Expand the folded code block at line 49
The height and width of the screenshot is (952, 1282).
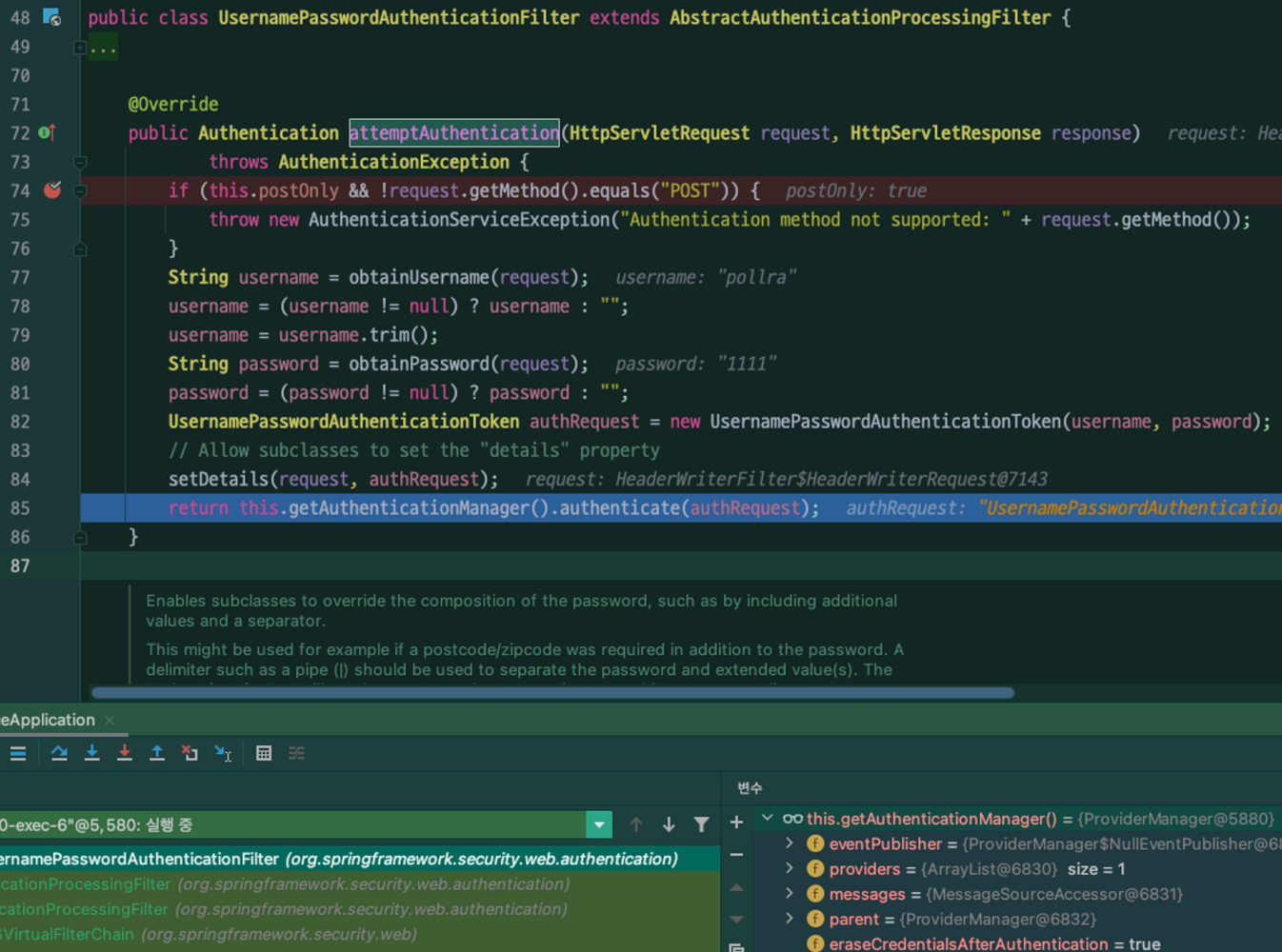click(x=81, y=47)
